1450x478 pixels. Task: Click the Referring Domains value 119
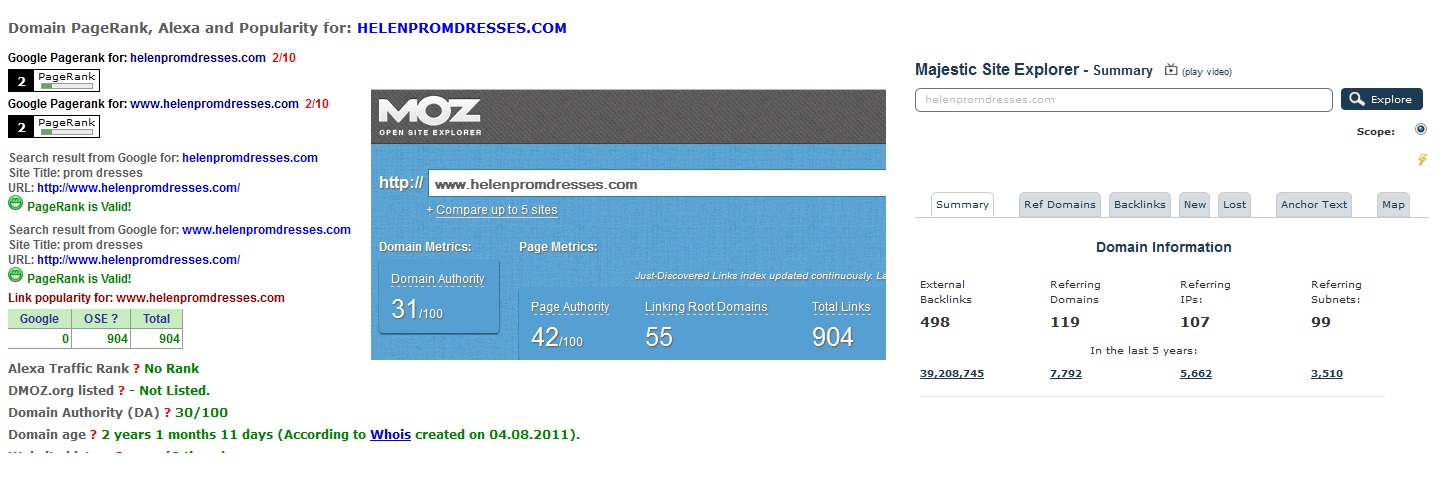click(x=1065, y=322)
